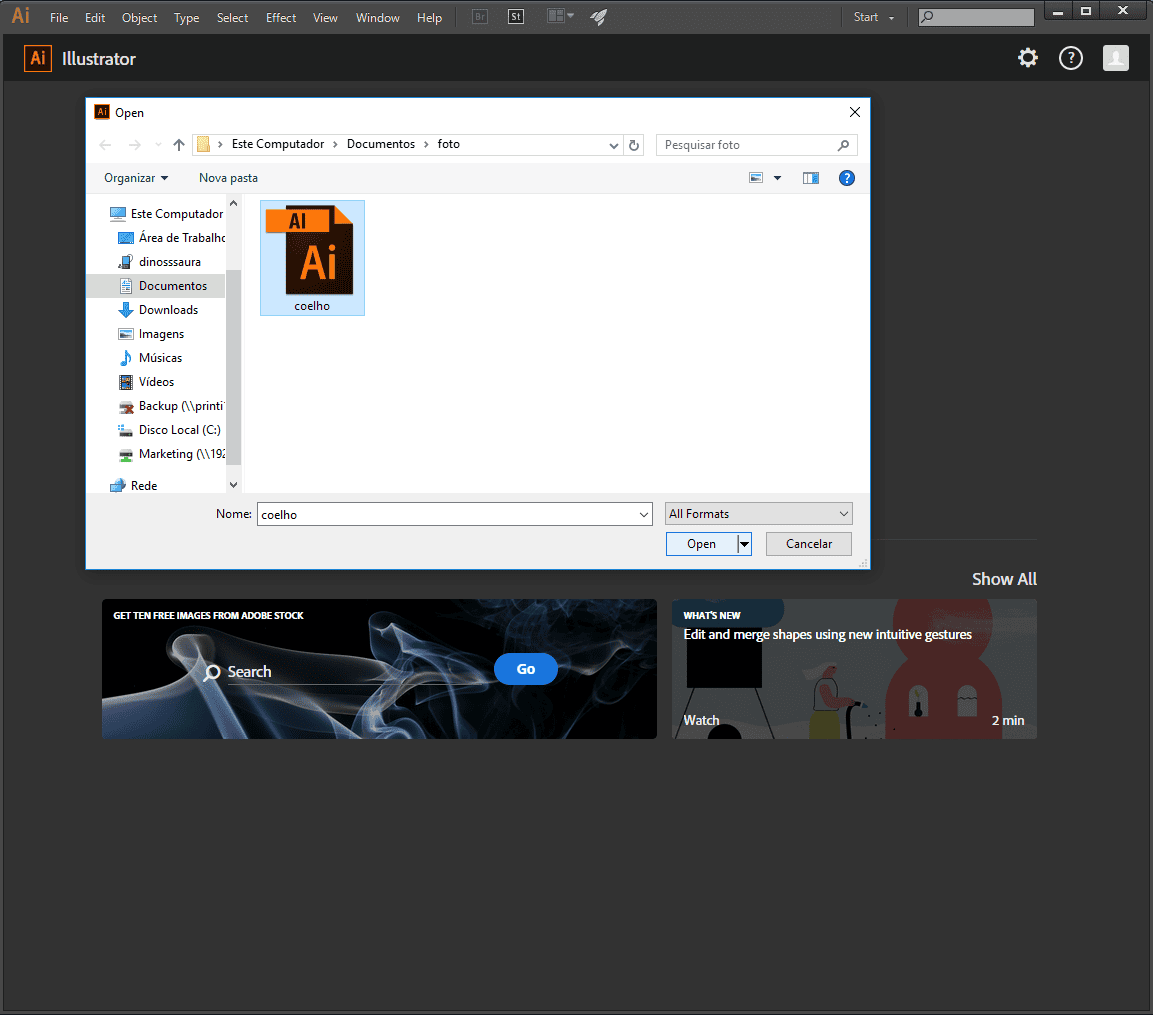
Task: Open the settings gear icon on Start screen
Action: coord(1027,58)
